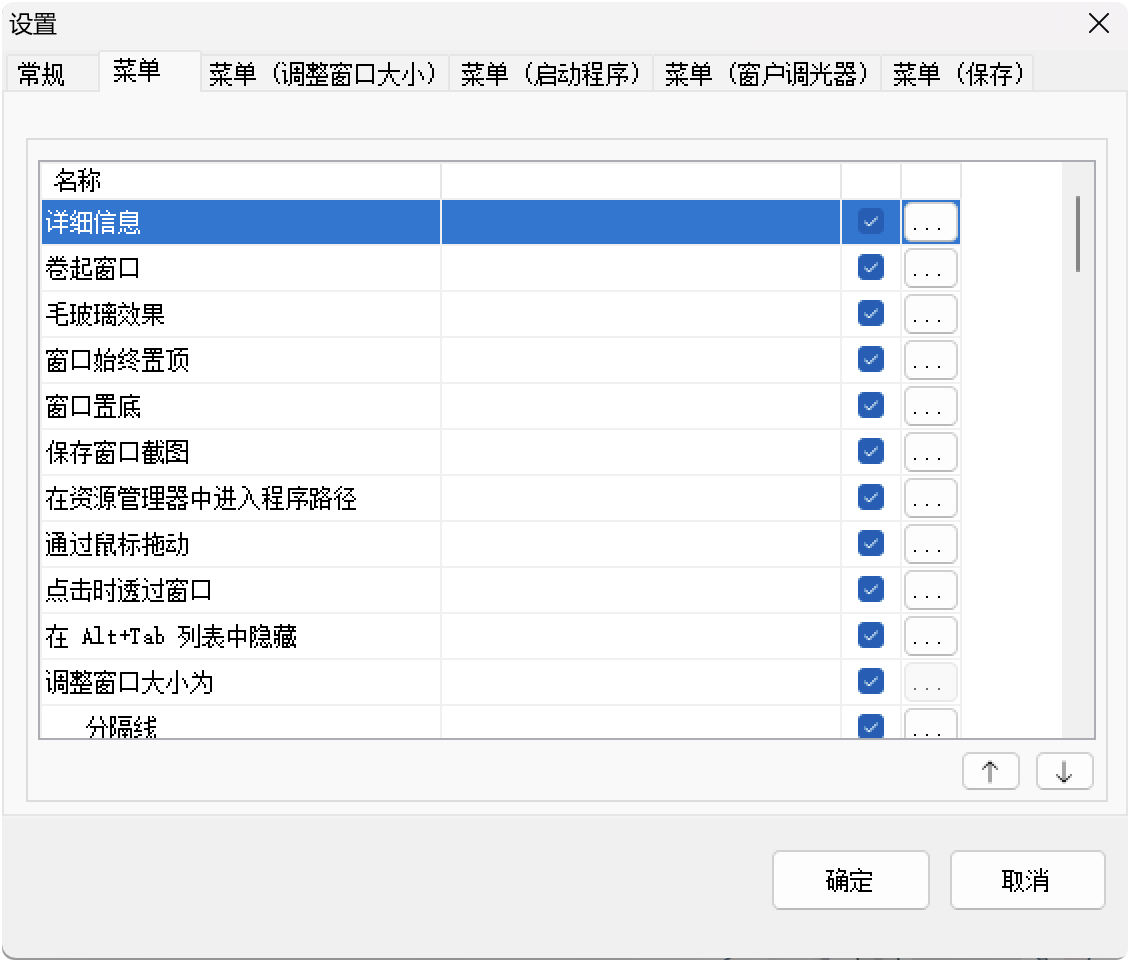Click the vertical scrollbar of the list

point(1077,234)
